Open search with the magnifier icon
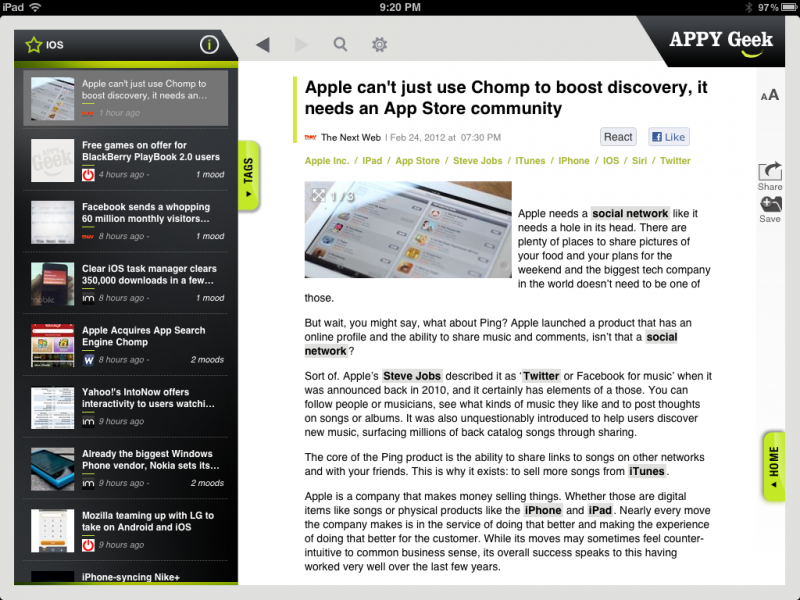The height and width of the screenshot is (600, 800). point(340,44)
